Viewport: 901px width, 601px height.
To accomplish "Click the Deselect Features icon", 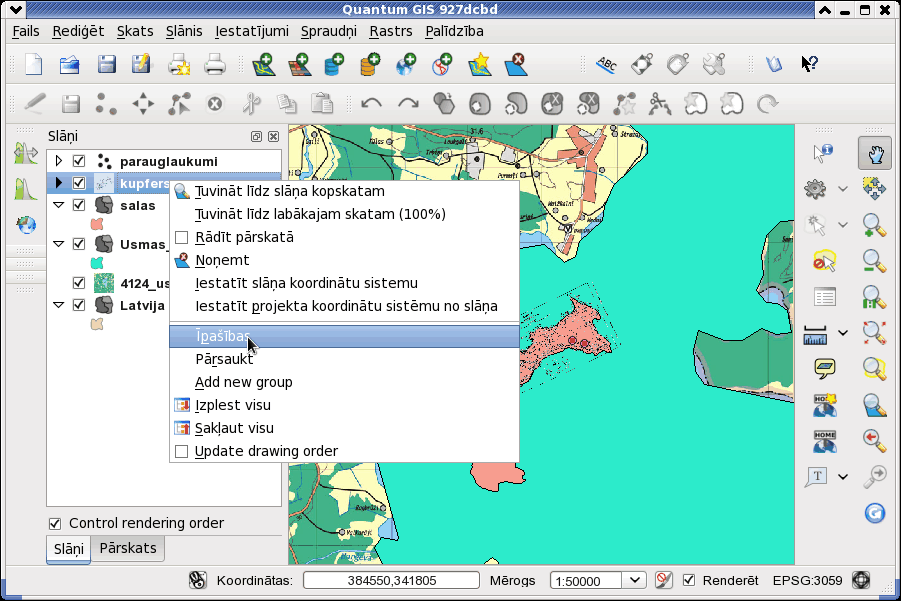I will [x=824, y=261].
